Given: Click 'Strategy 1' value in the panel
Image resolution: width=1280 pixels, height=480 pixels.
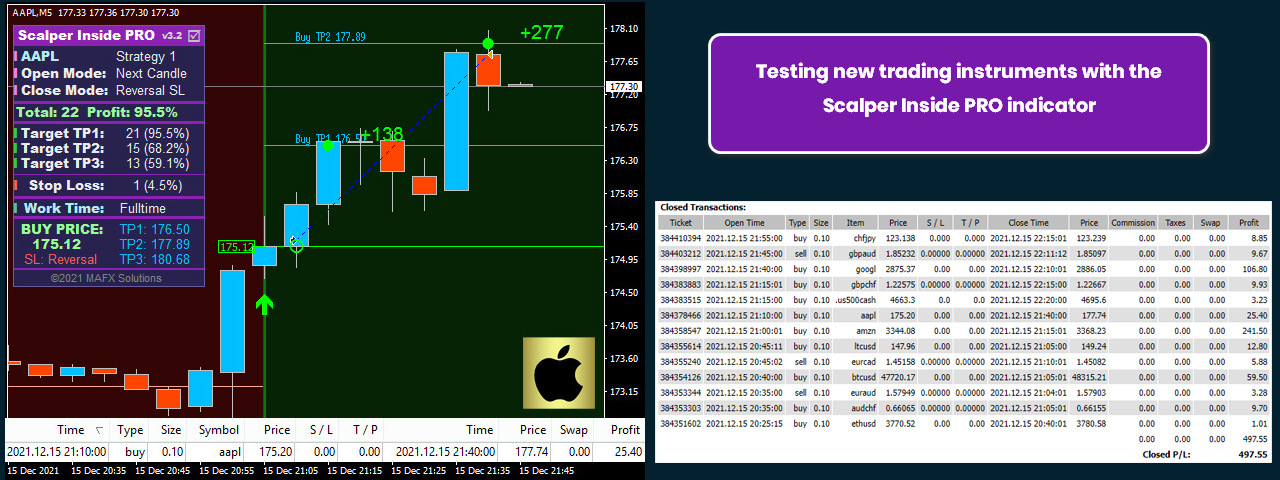Looking at the screenshot, I should pyautogui.click(x=146, y=57).
